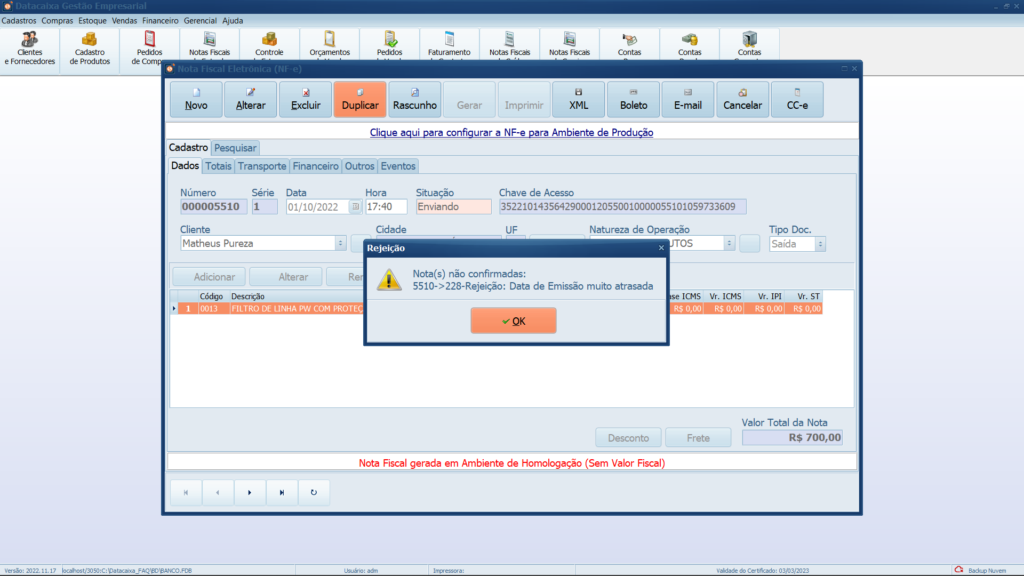Click the CC-e toolbar button

796,99
